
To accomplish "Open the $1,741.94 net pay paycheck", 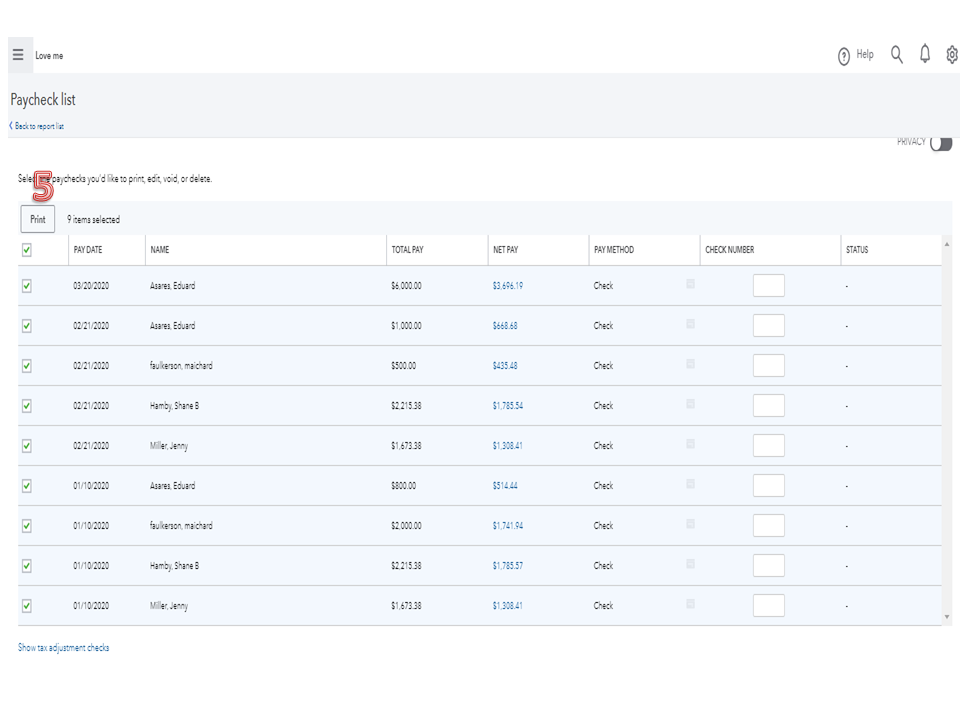I will pyautogui.click(x=507, y=526).
